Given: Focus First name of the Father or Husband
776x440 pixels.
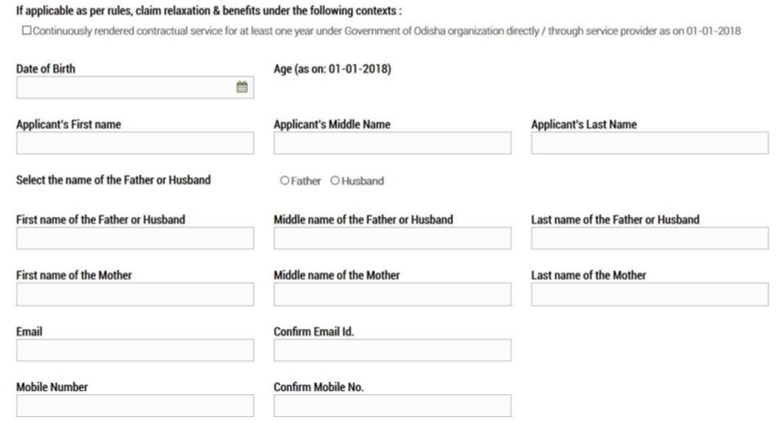Looking at the screenshot, I should point(135,238).
